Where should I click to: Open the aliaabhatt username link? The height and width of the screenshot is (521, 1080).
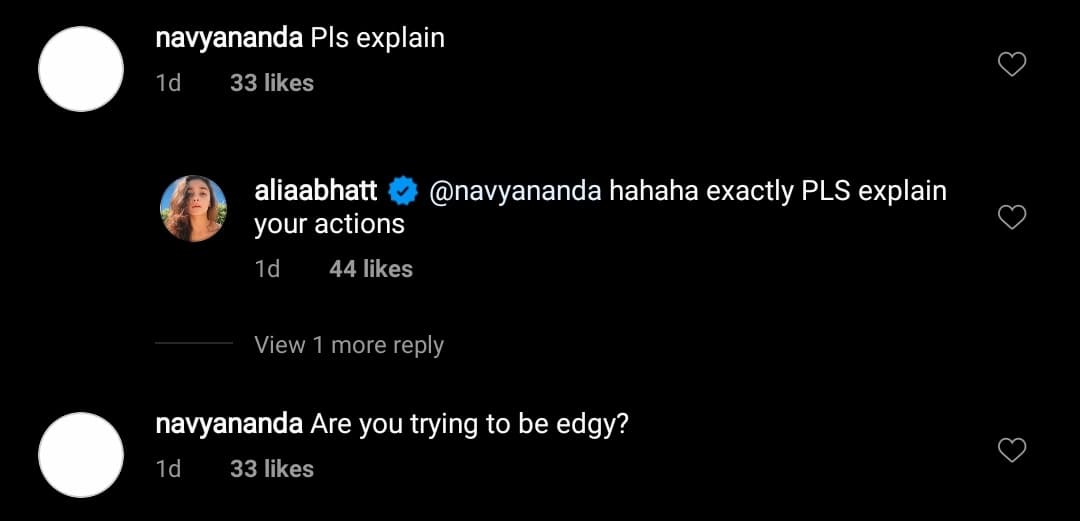[x=316, y=190]
